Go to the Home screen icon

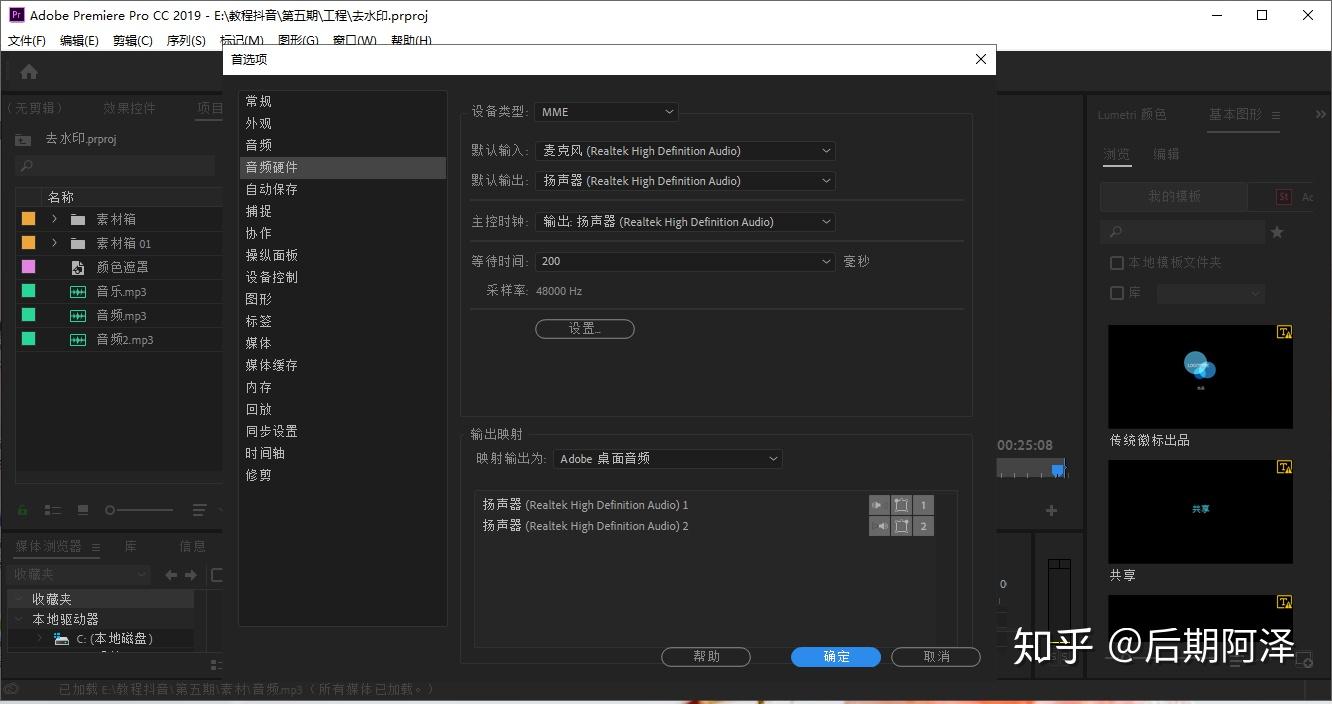coord(29,72)
